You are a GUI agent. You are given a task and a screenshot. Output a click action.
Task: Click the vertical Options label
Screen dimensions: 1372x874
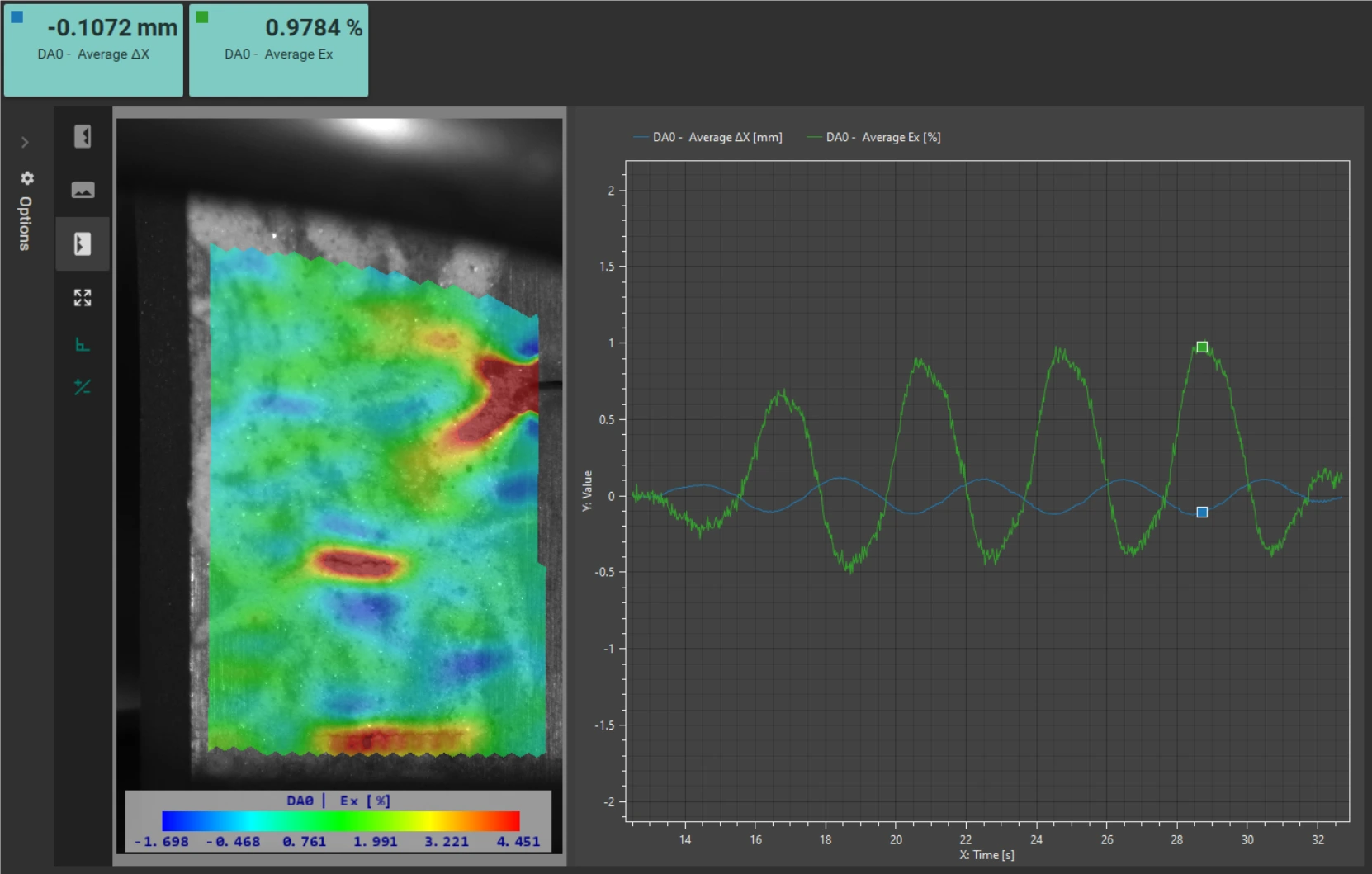coord(26,223)
